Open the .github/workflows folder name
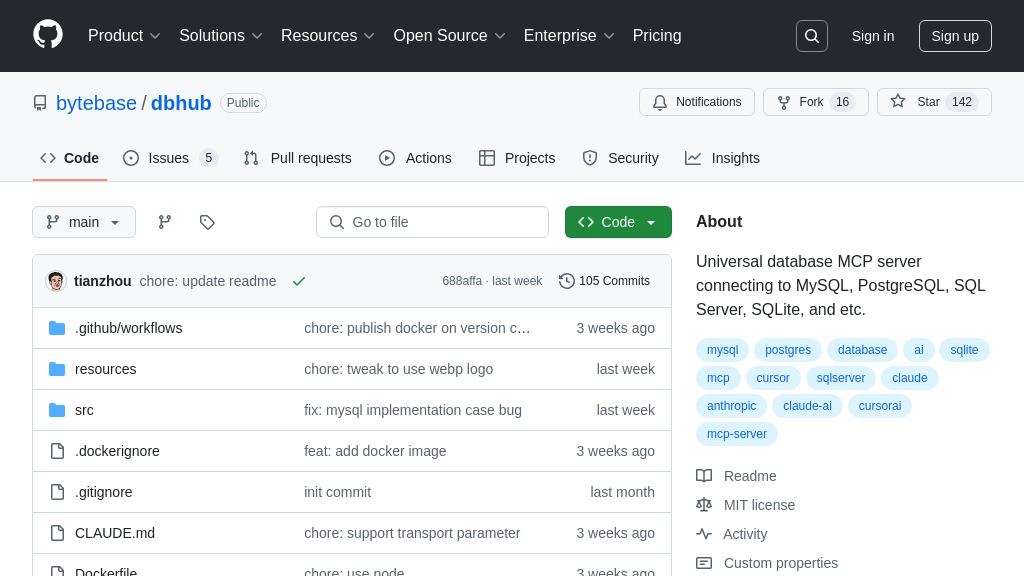 [x=129, y=328]
